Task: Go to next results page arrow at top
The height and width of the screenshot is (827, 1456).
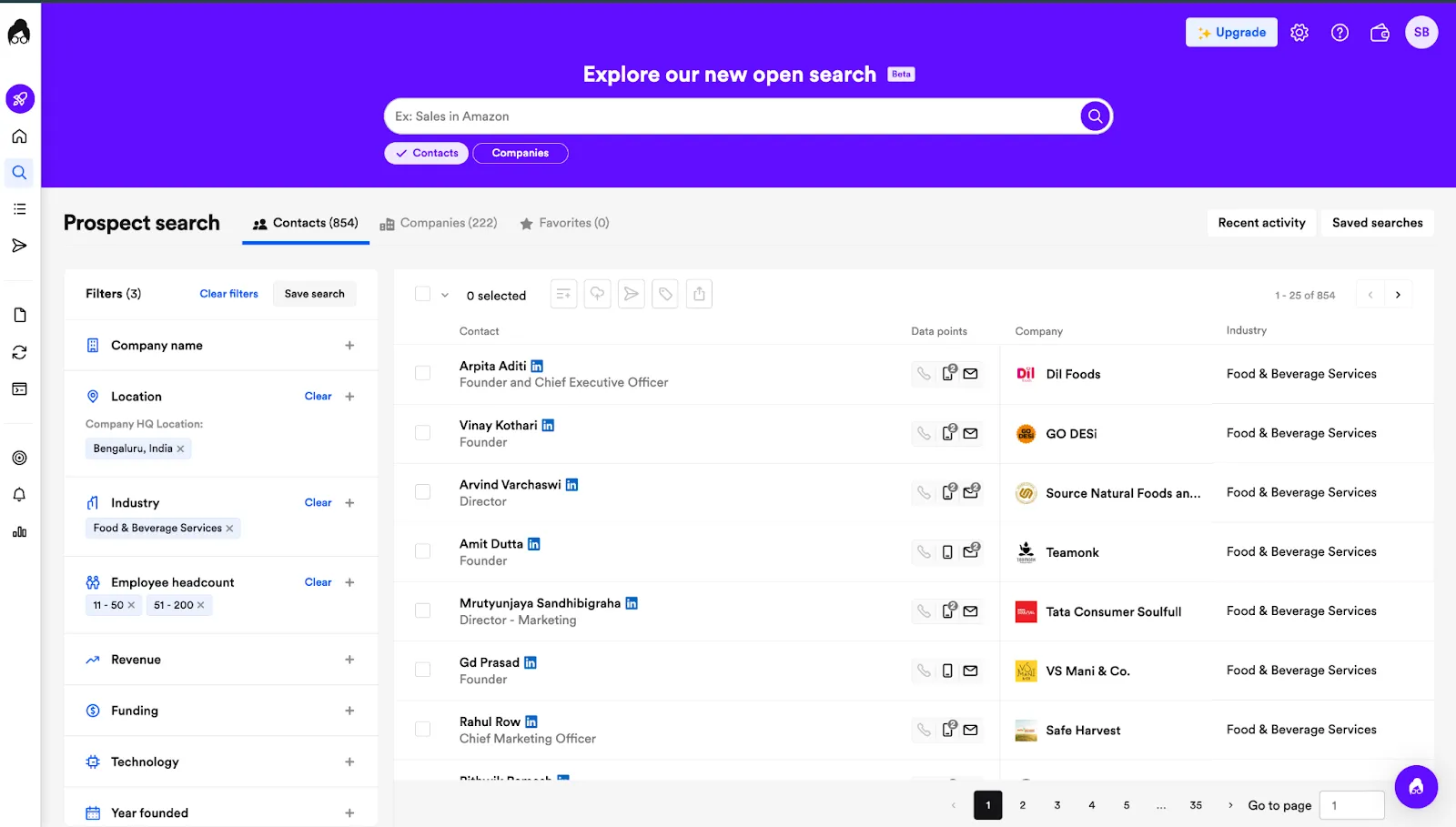Action: (1398, 295)
